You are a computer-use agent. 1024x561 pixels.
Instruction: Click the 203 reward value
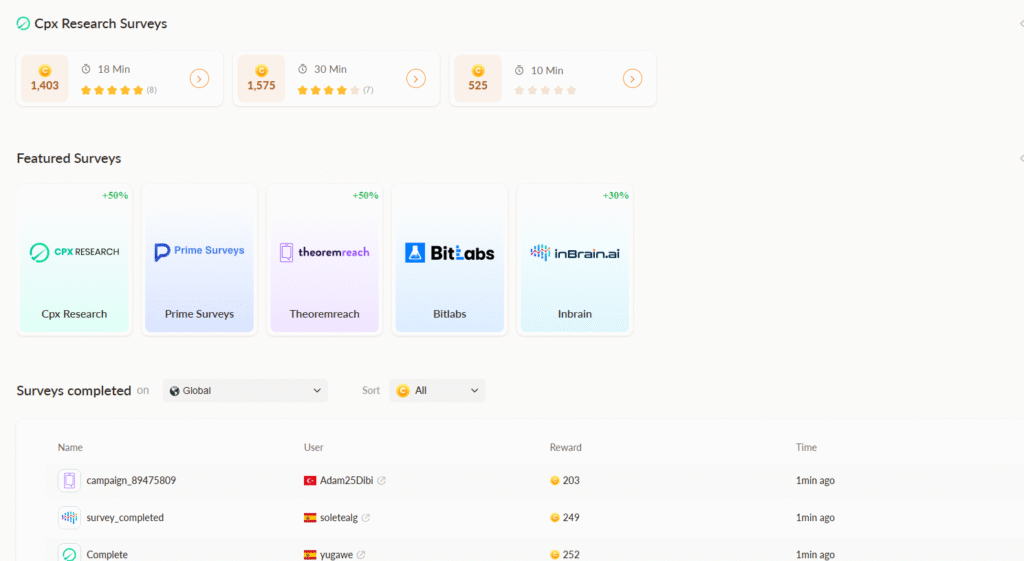(571, 480)
